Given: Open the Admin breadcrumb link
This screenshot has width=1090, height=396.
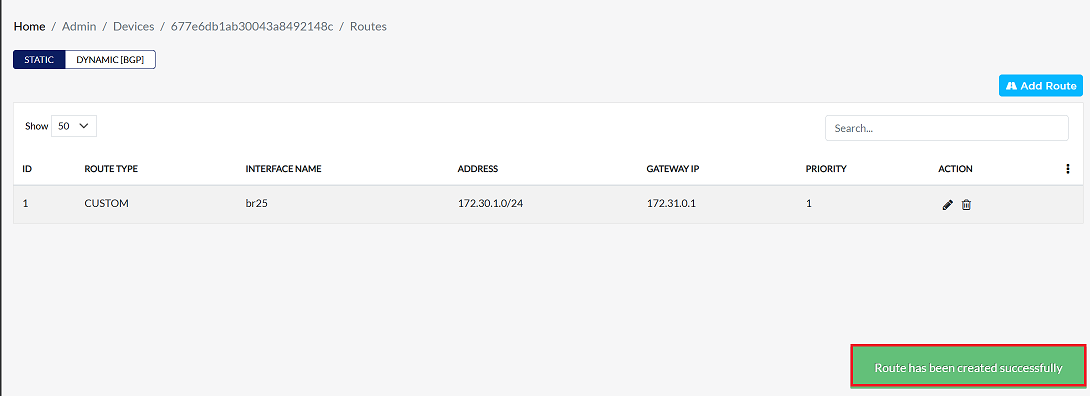Looking at the screenshot, I should pyautogui.click(x=78, y=26).
